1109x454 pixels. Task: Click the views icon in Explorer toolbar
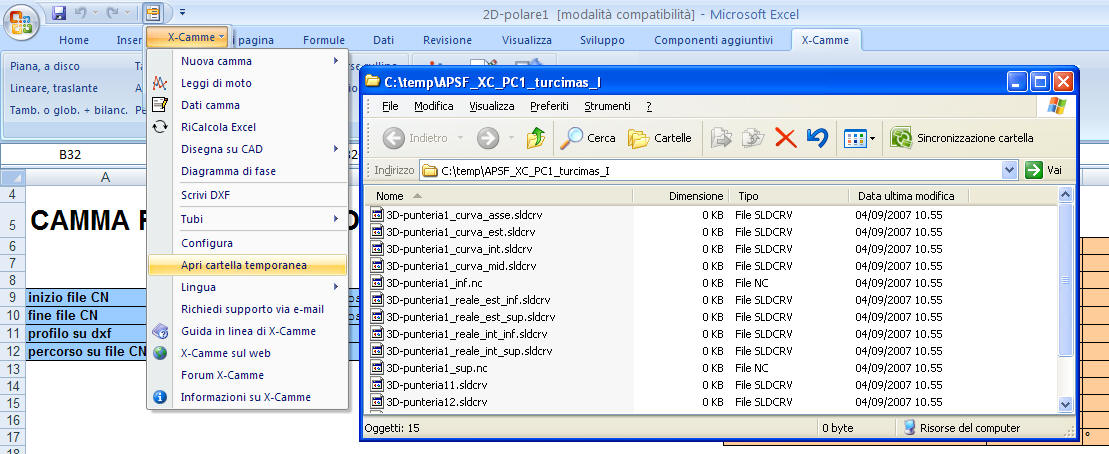coord(855,138)
